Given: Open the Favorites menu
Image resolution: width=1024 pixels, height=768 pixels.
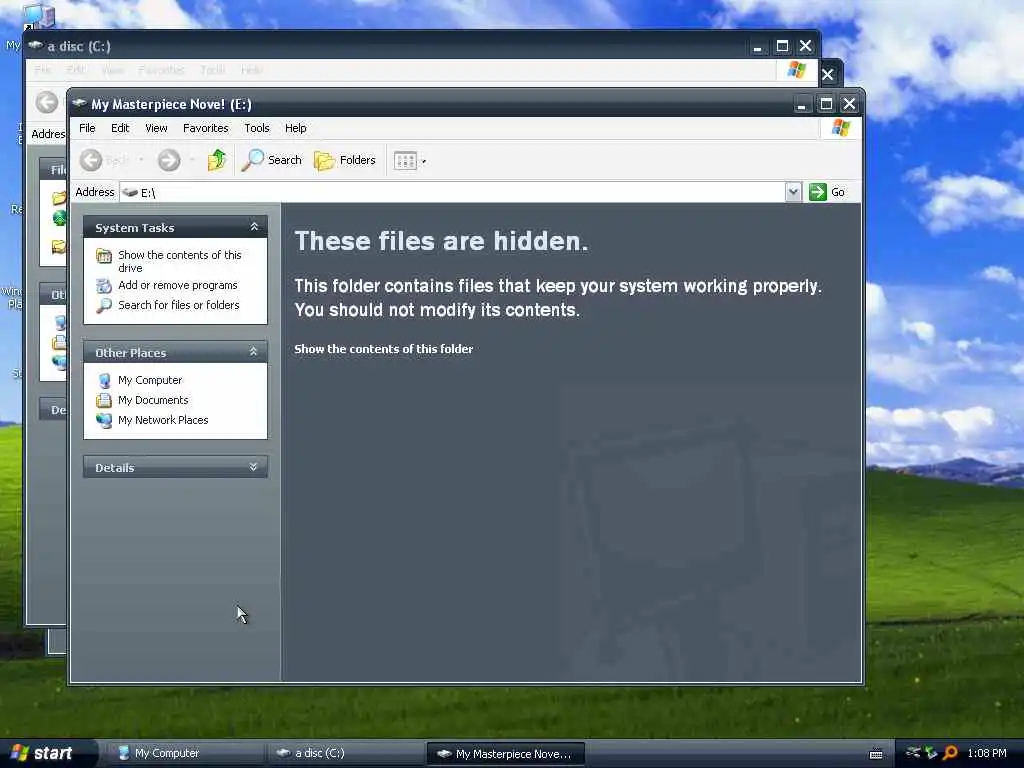Looking at the screenshot, I should tap(206, 128).
